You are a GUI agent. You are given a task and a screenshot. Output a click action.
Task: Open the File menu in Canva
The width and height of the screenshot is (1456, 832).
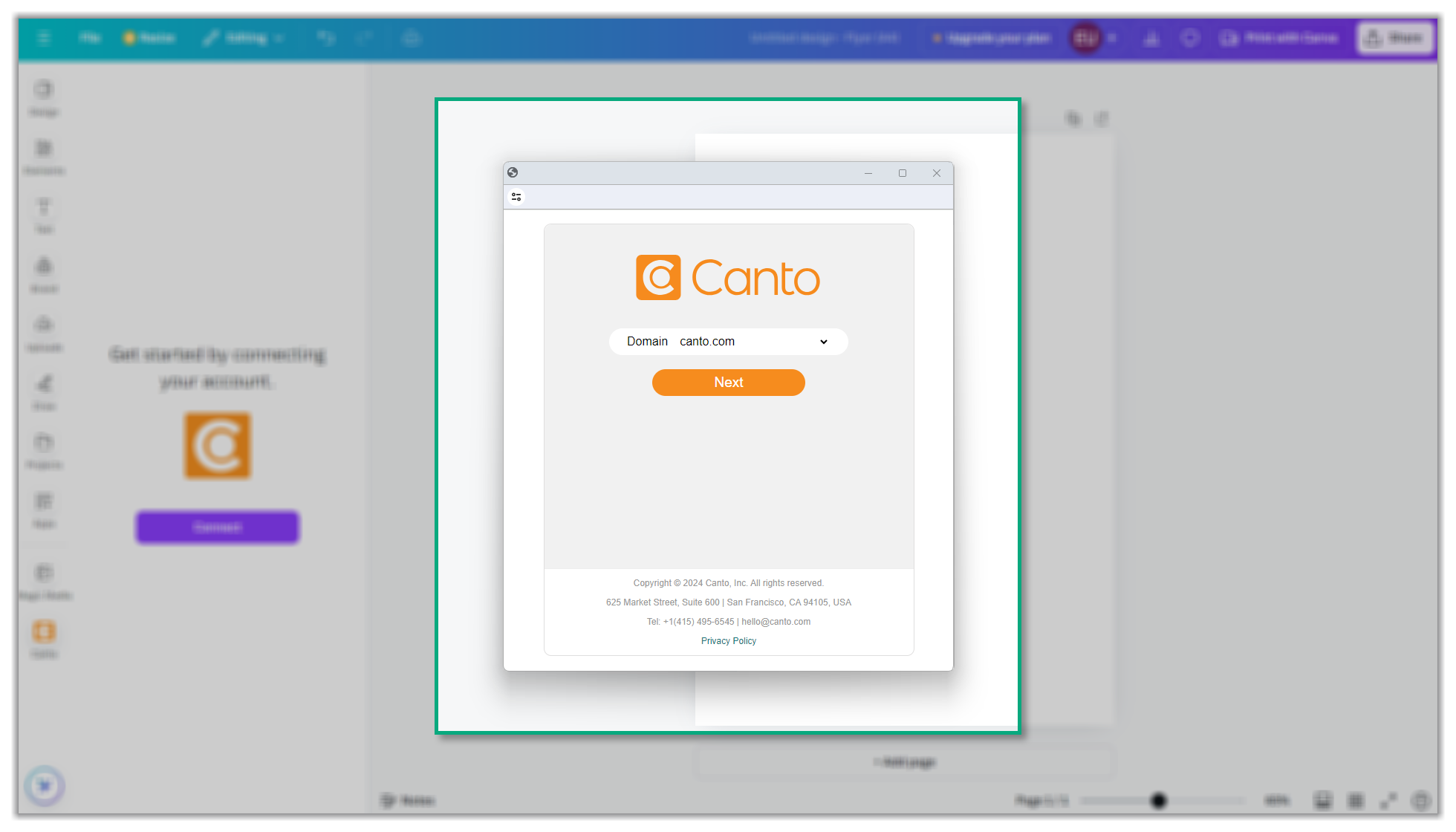coord(89,37)
